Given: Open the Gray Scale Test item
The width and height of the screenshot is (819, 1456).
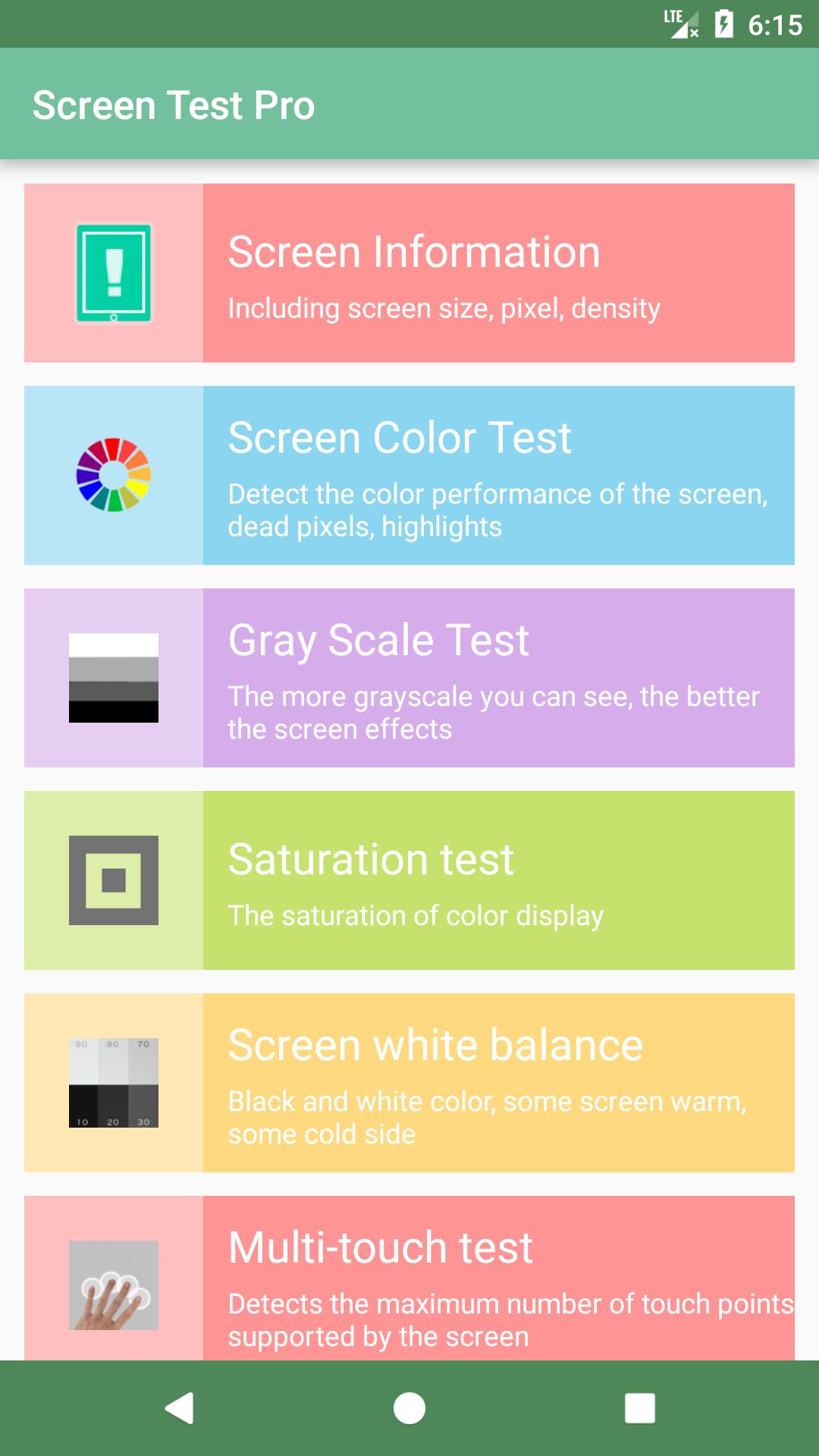Looking at the screenshot, I should tap(409, 678).
